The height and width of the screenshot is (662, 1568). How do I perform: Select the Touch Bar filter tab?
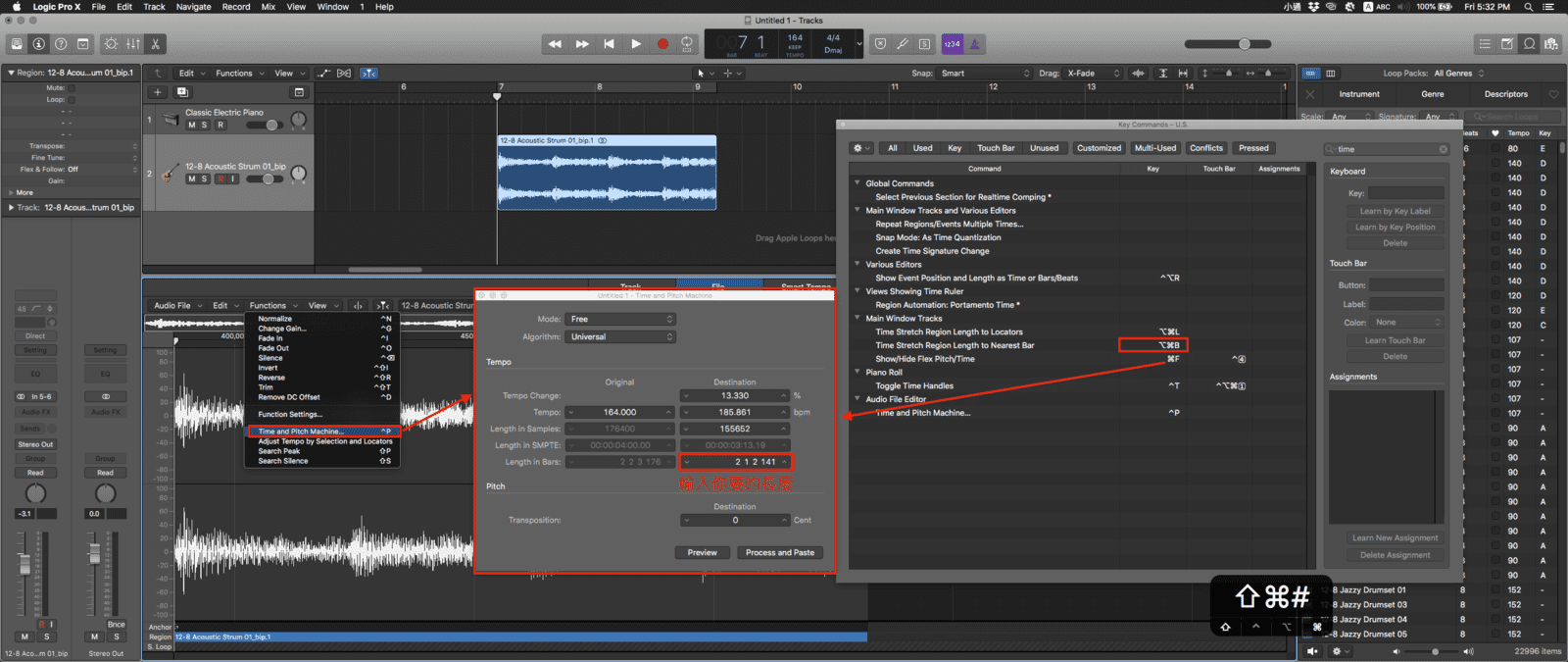pos(996,148)
